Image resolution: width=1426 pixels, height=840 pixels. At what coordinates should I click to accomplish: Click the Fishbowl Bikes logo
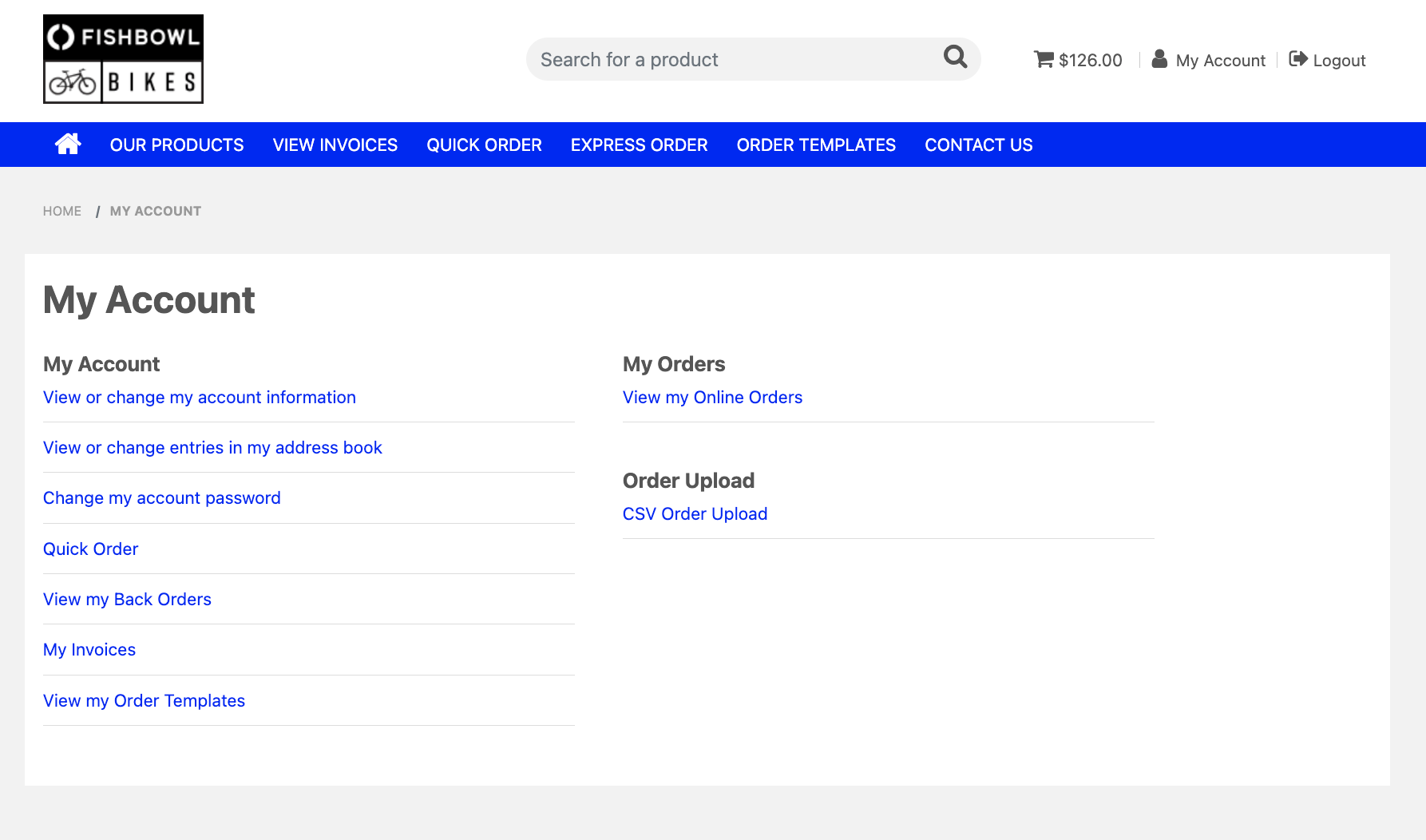coord(123,58)
